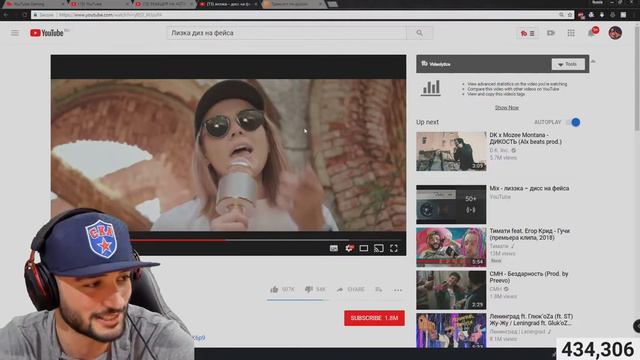This screenshot has width=640, height=360.
Task: Click the upload video camera icon
Action: coord(551,33)
